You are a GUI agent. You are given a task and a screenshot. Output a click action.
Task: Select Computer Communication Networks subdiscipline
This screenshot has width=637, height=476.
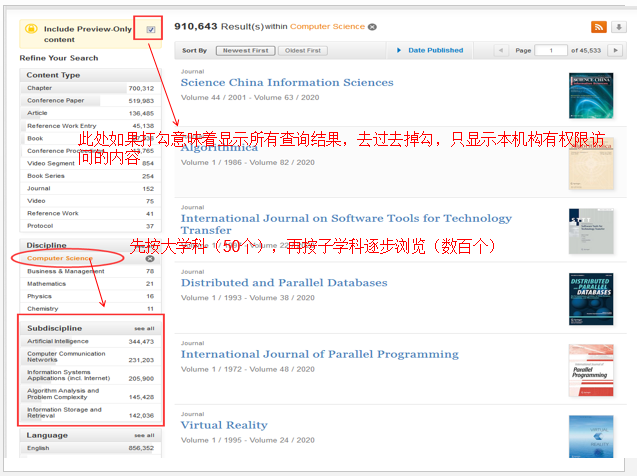coord(90,357)
